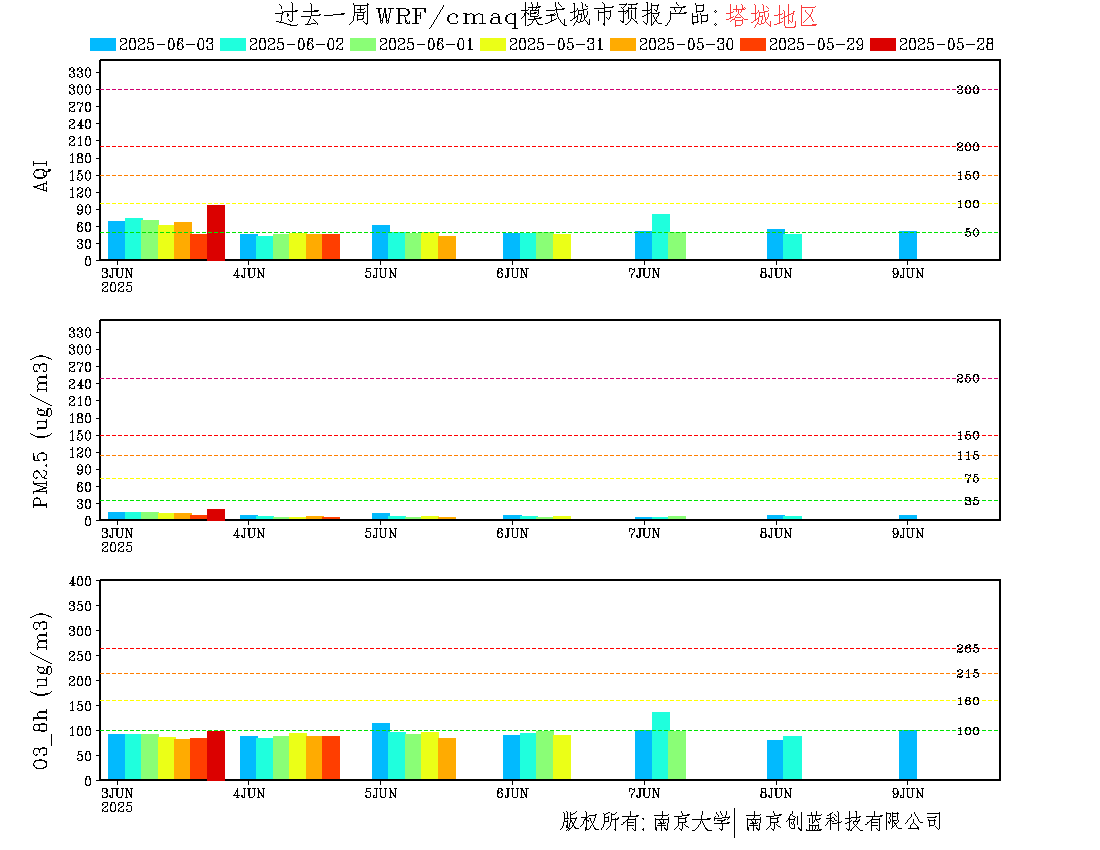The height and width of the screenshot is (850, 1100).
Task: Click the 400 y-axis tick in O3_8h chart
Action: pyautogui.click(x=80, y=581)
